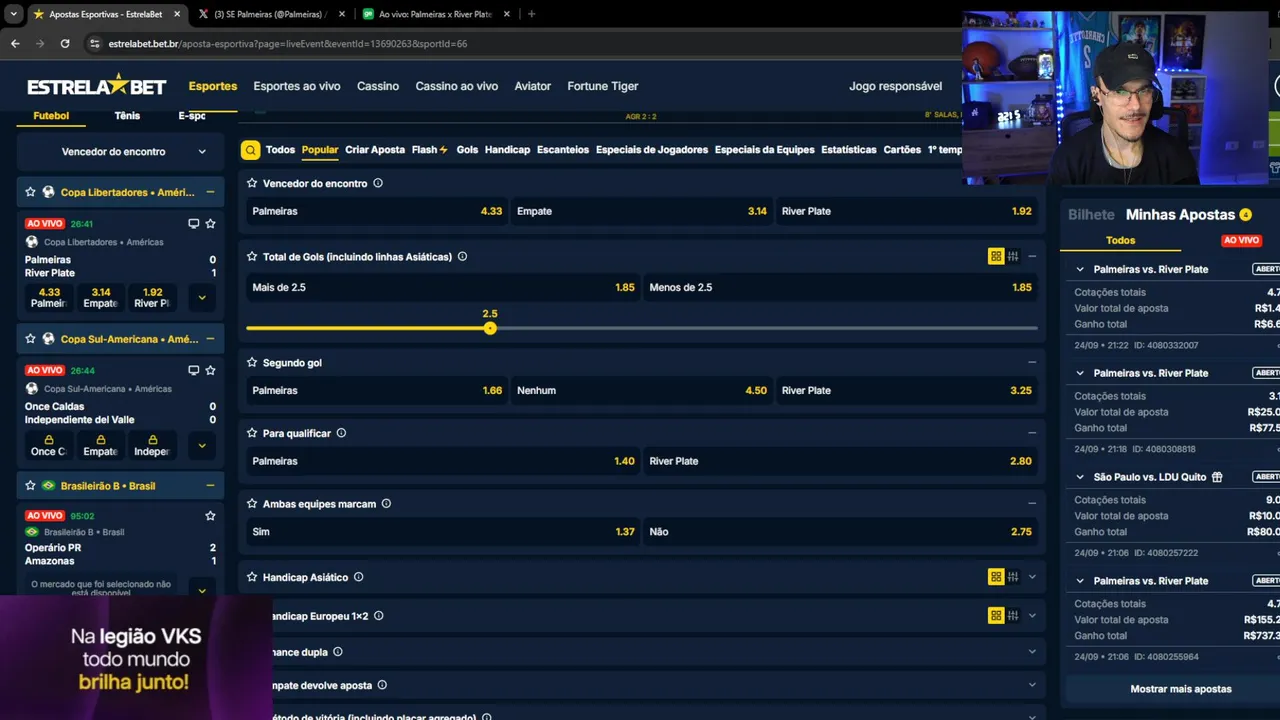1280x720 pixels.
Task: Favorite the Palmeiras vs River Plate sidebar match
Action: pyautogui.click(x=210, y=224)
